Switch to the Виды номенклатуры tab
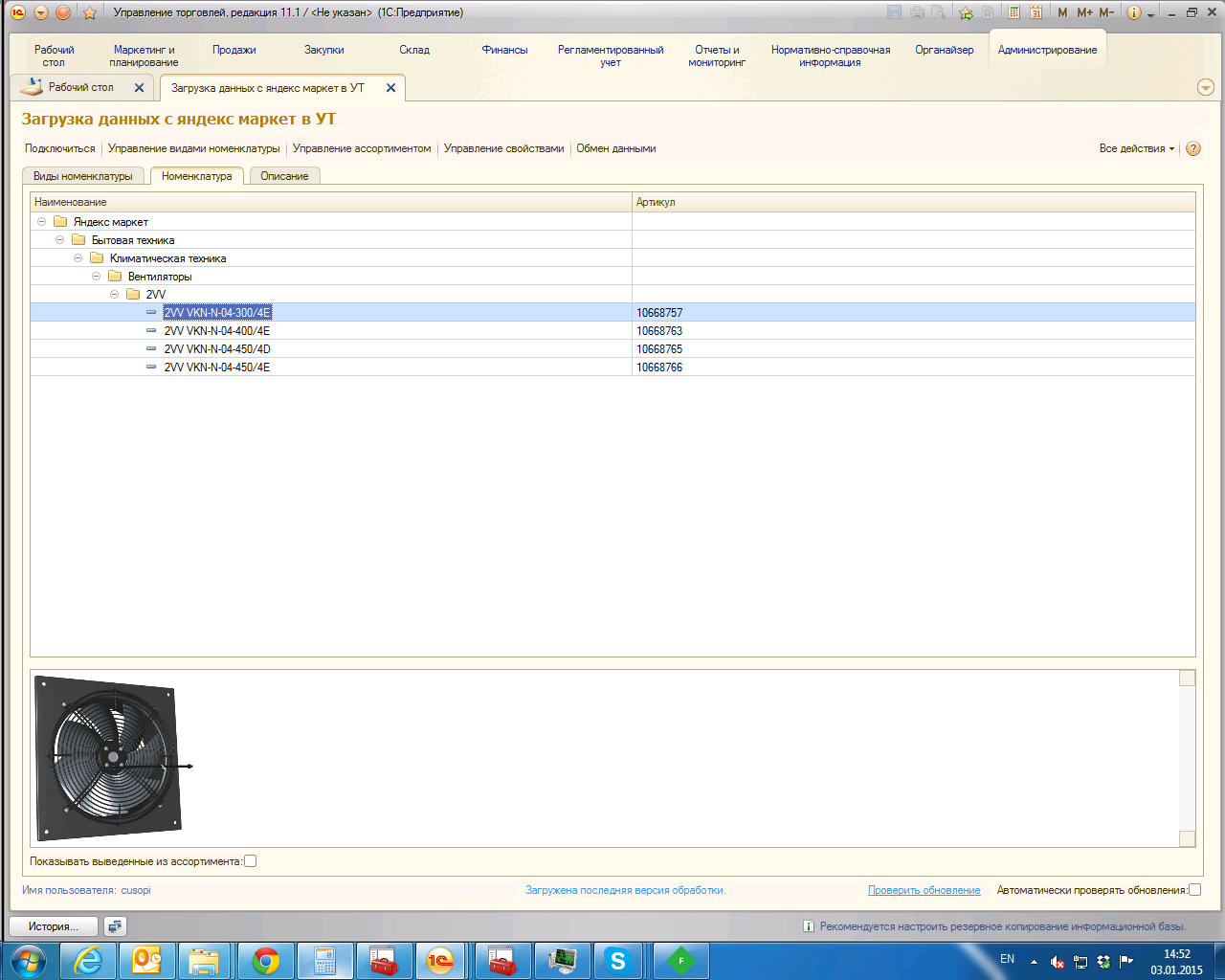The image size is (1225, 980). coord(83,176)
